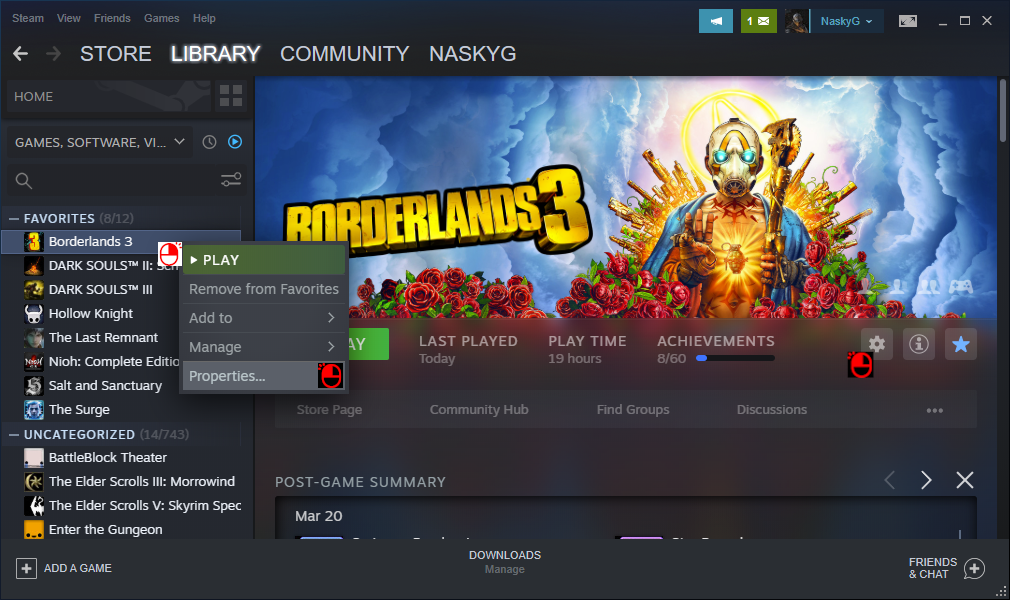Open more links ellipsis menu
The width and height of the screenshot is (1010, 600).
click(x=935, y=411)
